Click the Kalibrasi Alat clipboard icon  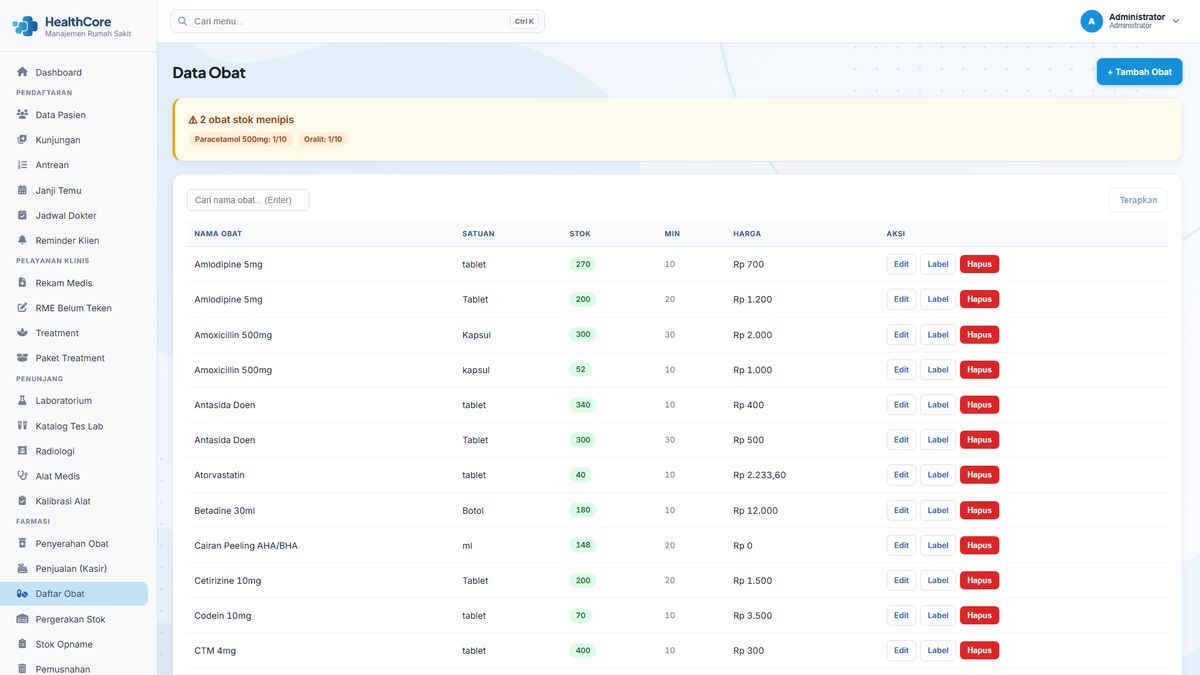(22, 501)
